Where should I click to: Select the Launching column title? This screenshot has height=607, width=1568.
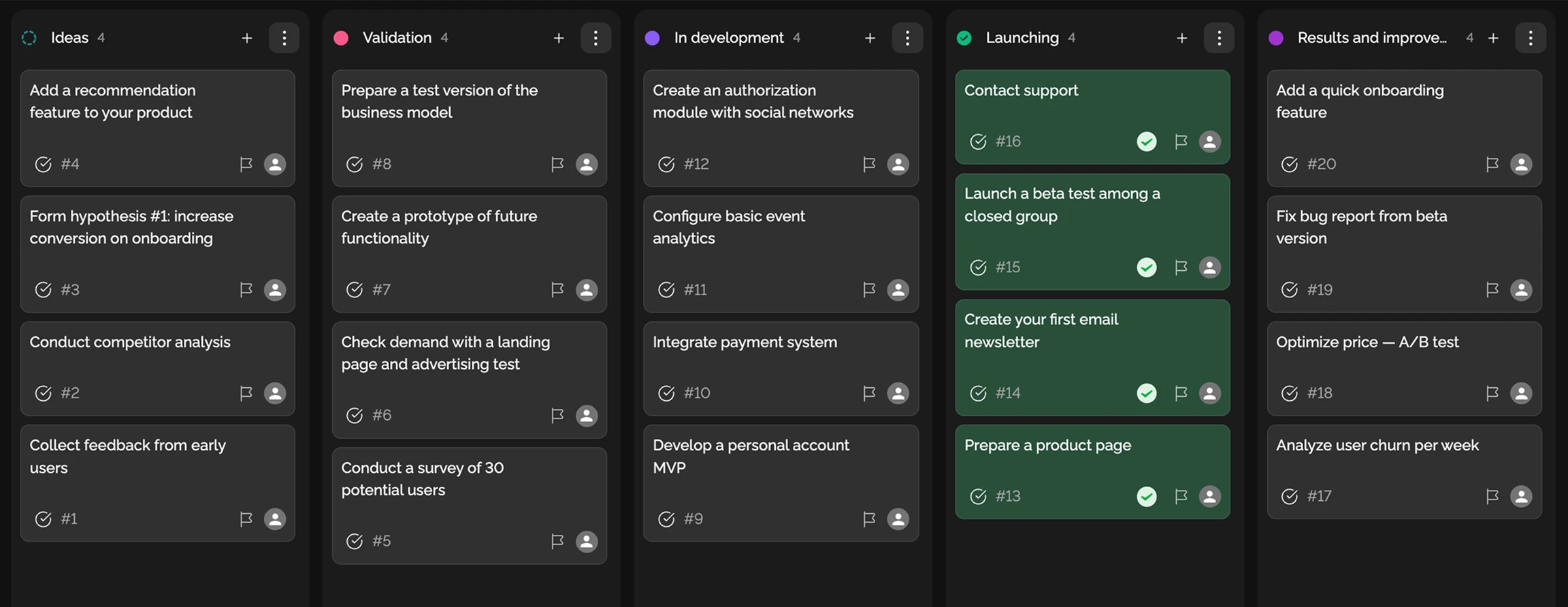[x=1022, y=38]
